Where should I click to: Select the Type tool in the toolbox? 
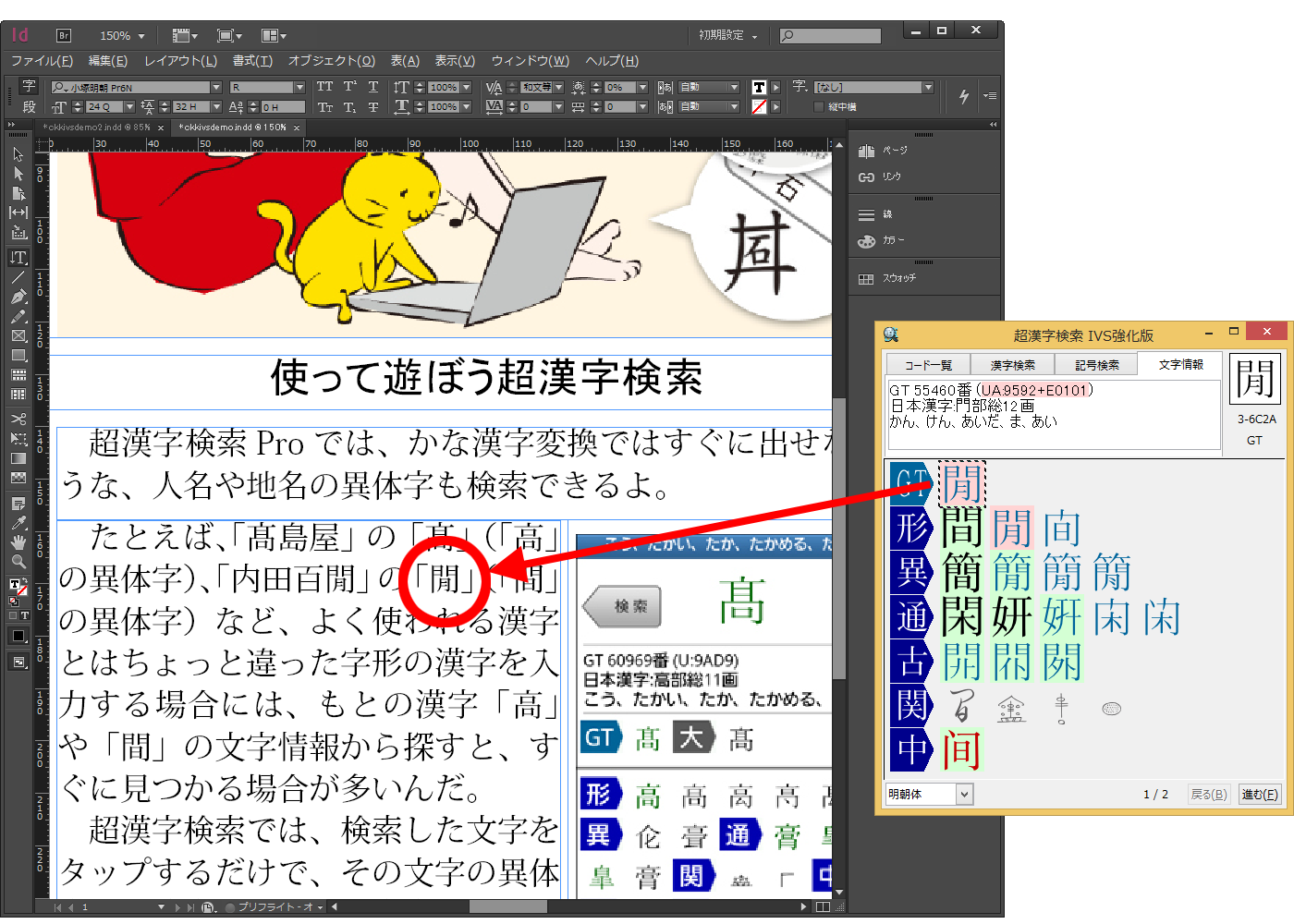click(18, 258)
